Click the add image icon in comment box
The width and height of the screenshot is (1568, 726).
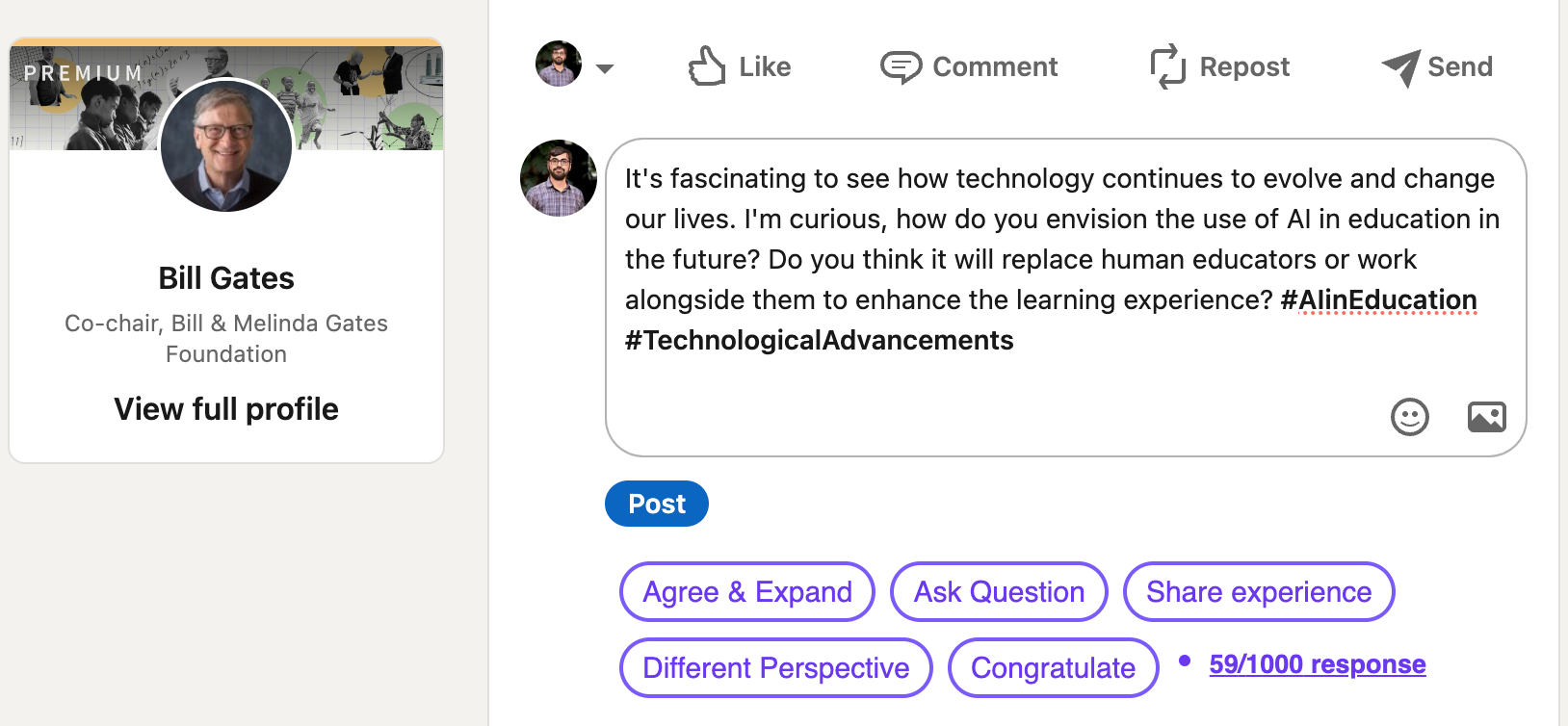tap(1486, 417)
